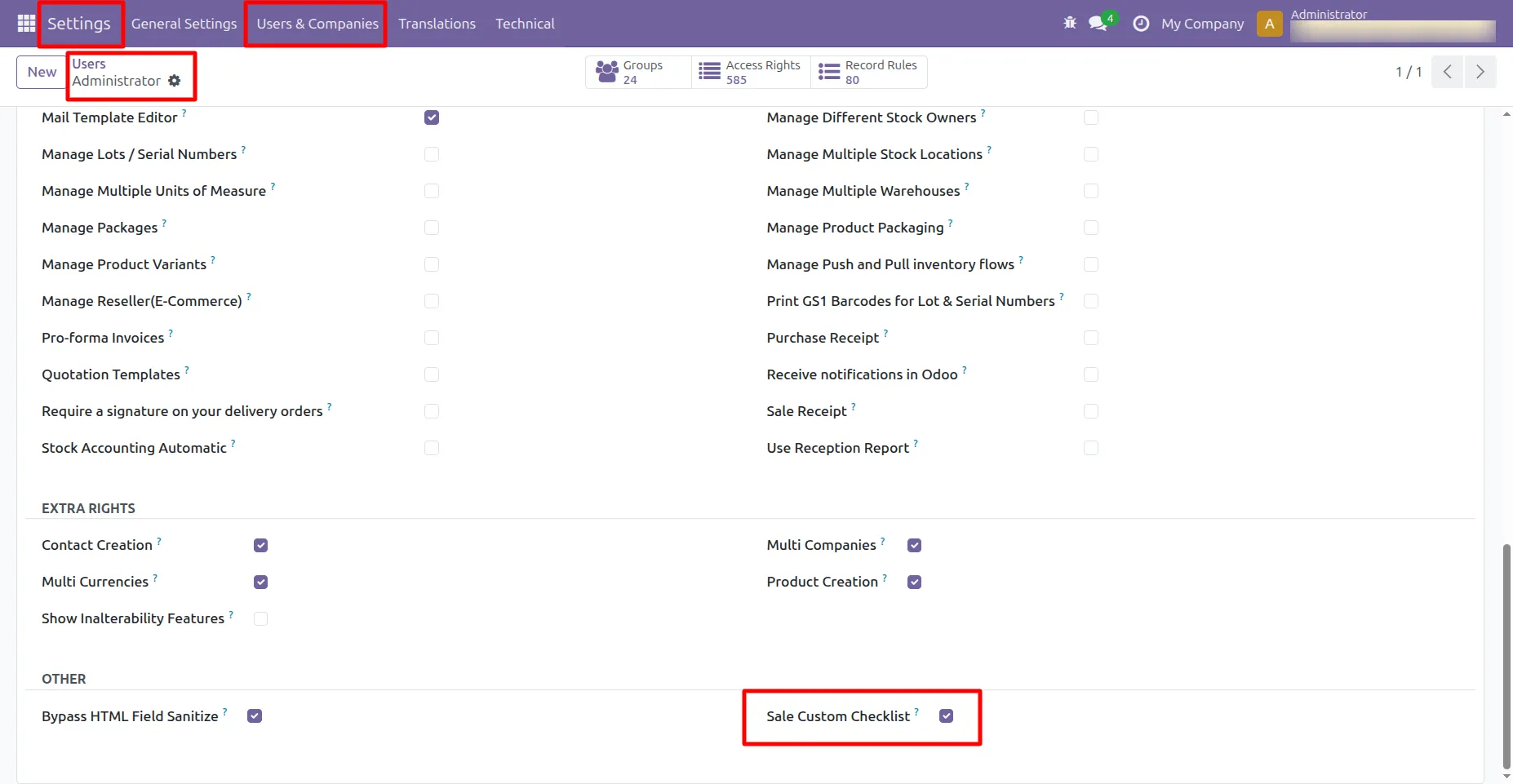Uncheck the Mail Template Editor checkbox
This screenshot has height=784, width=1513.
[432, 117]
